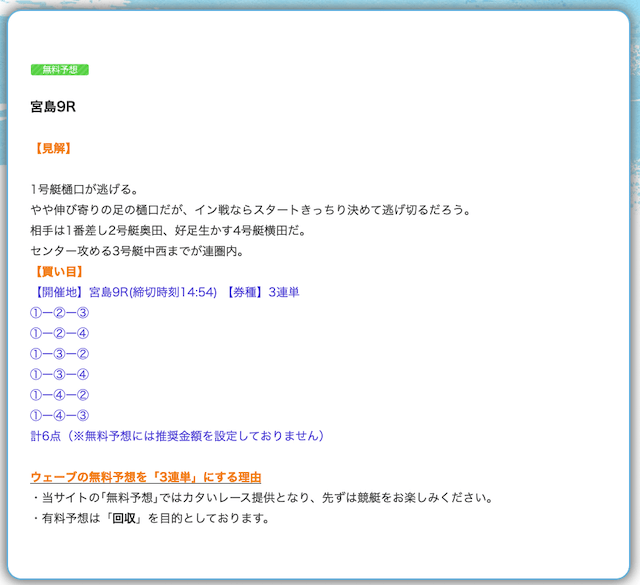640x585 pixels.
Task: Click the bet combination ①ー③ー②
Action: [60, 354]
